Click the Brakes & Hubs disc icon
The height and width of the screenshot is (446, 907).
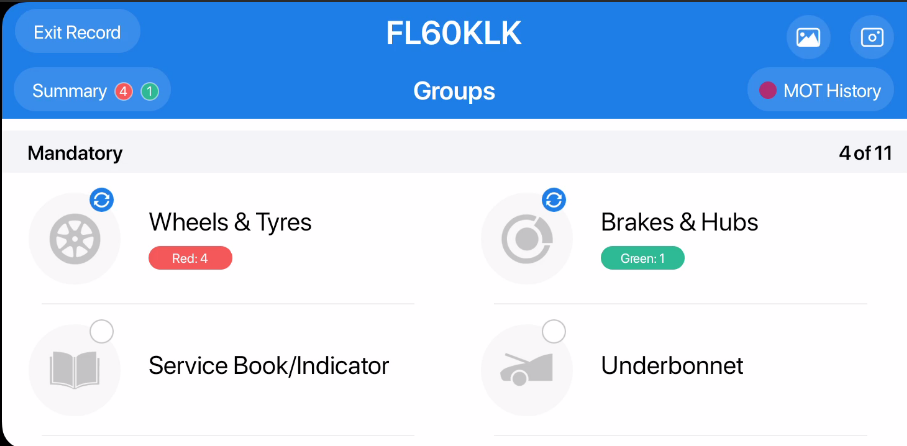(527, 238)
